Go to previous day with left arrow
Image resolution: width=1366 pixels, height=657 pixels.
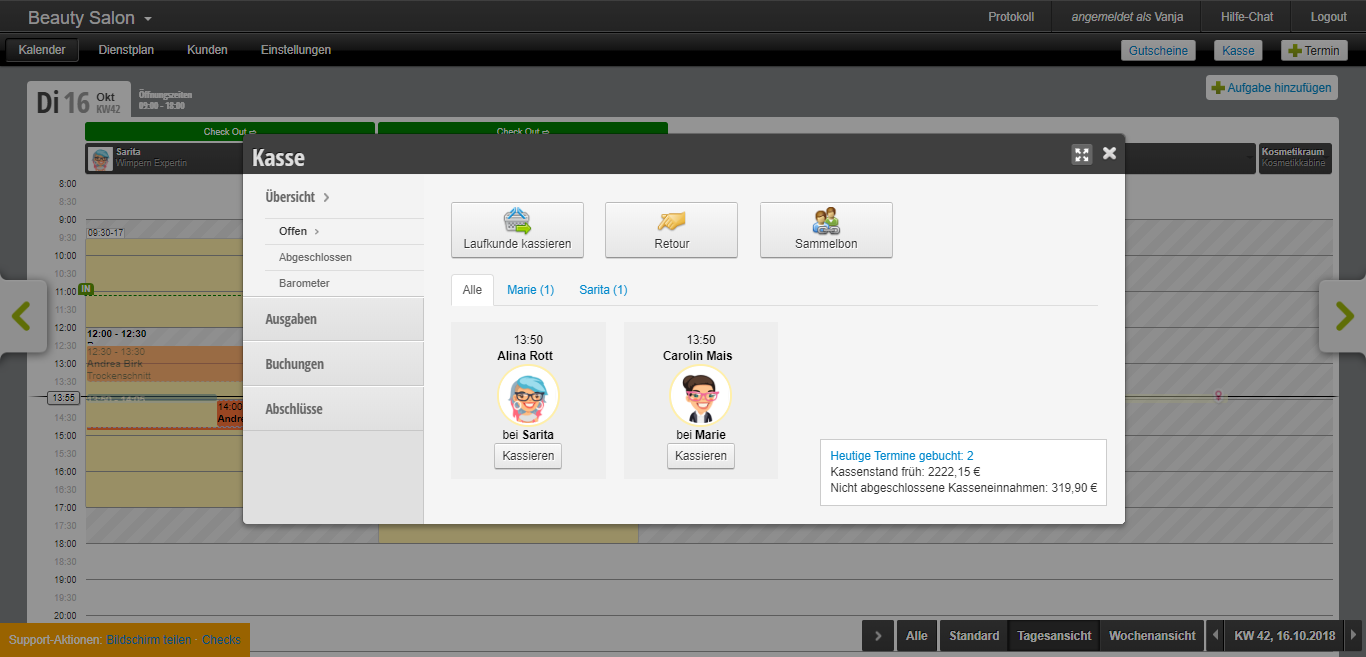[22, 316]
